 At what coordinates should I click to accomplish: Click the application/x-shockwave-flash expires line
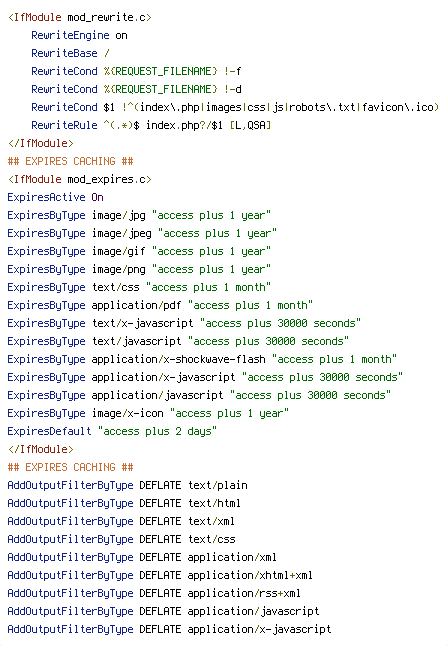tap(202, 359)
